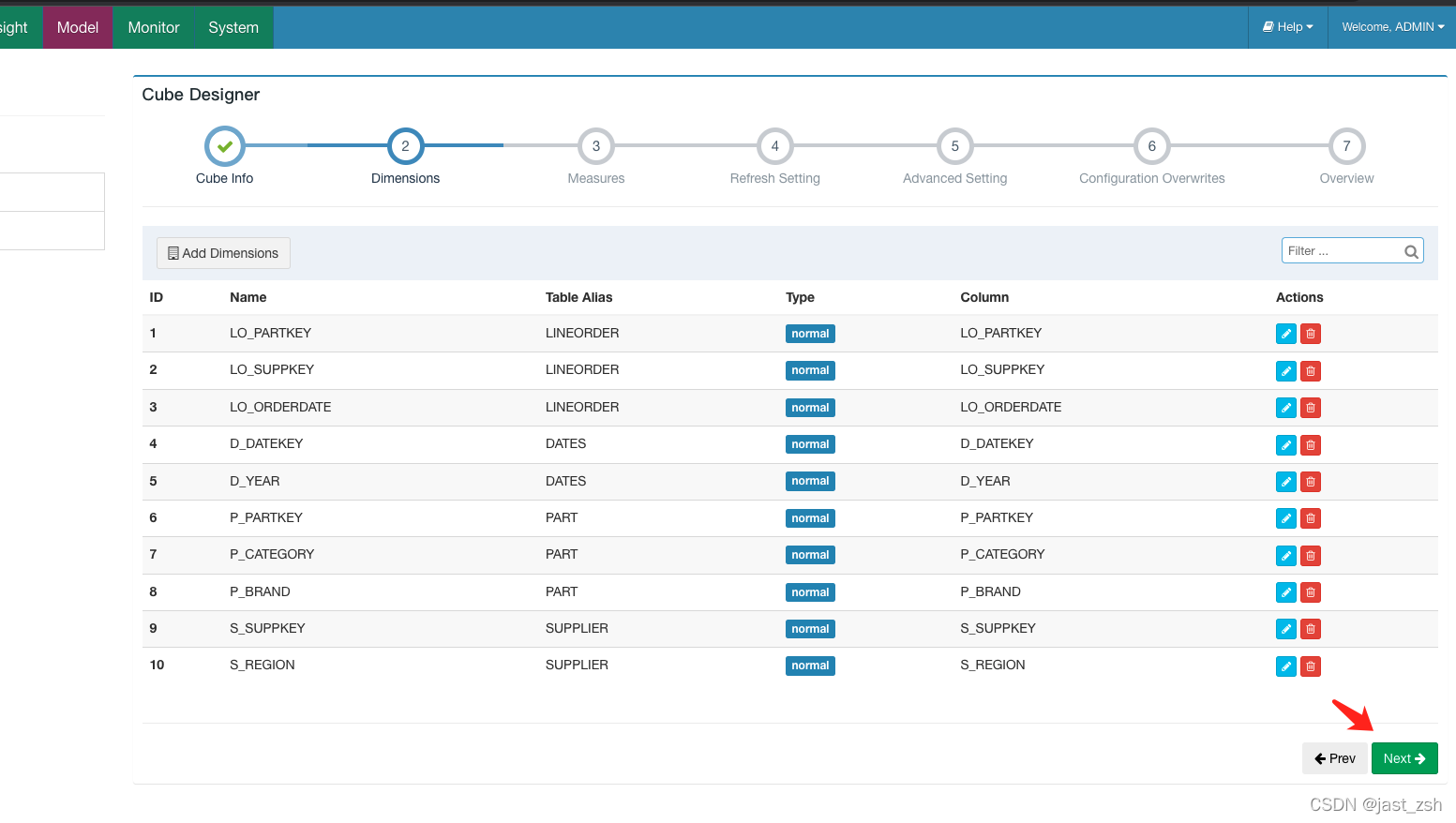Edit the LO_PARTKEY dimension row
The width and height of the screenshot is (1456, 823).
[x=1285, y=334]
